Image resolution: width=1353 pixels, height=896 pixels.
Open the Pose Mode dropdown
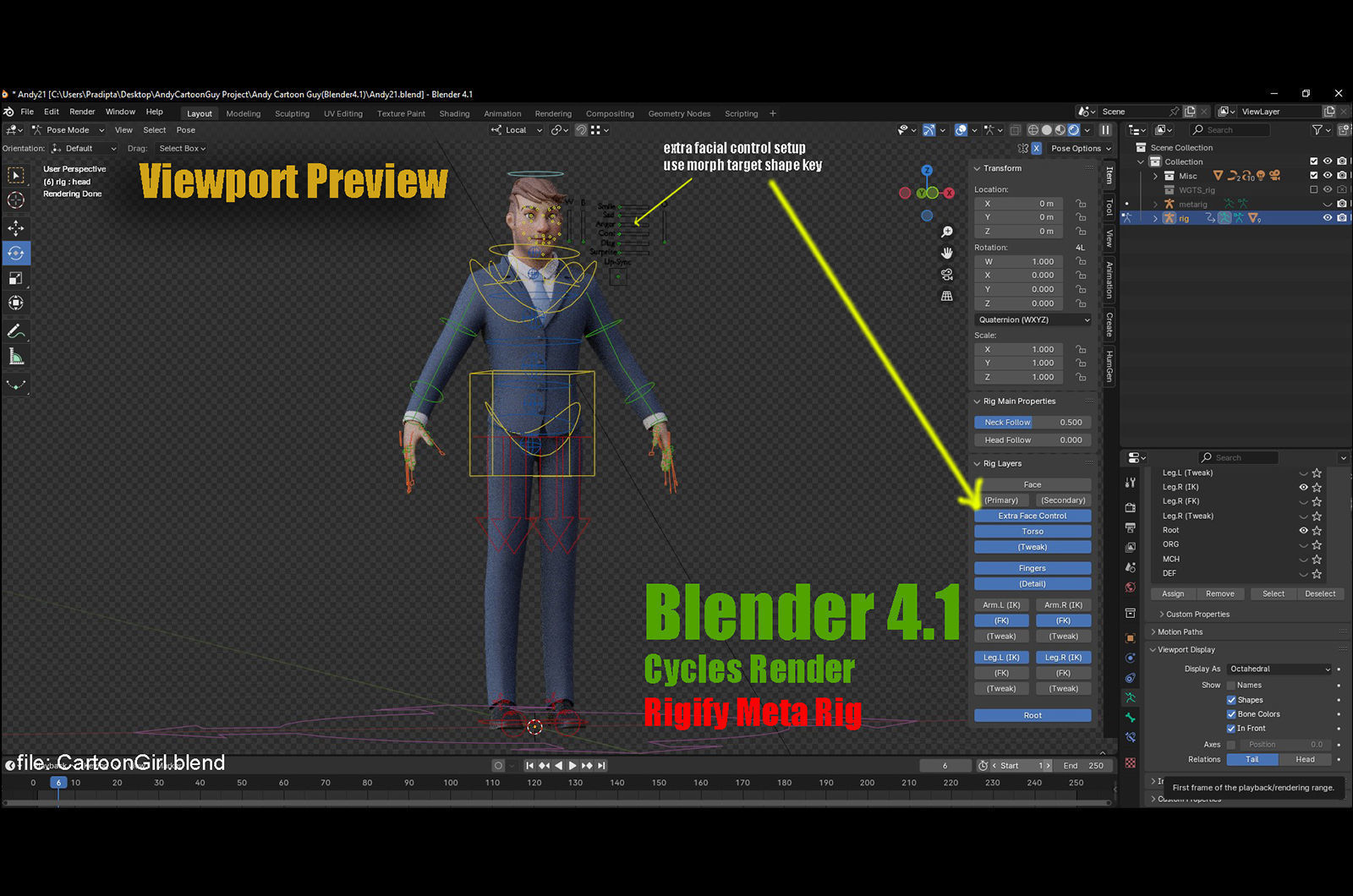coord(68,130)
